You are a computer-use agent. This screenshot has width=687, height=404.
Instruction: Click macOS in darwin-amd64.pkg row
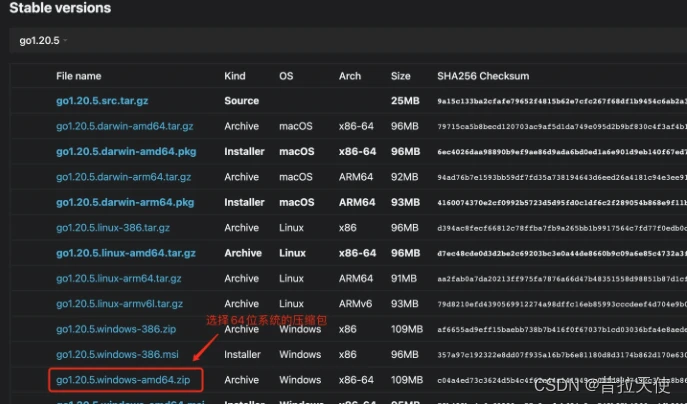click(297, 152)
